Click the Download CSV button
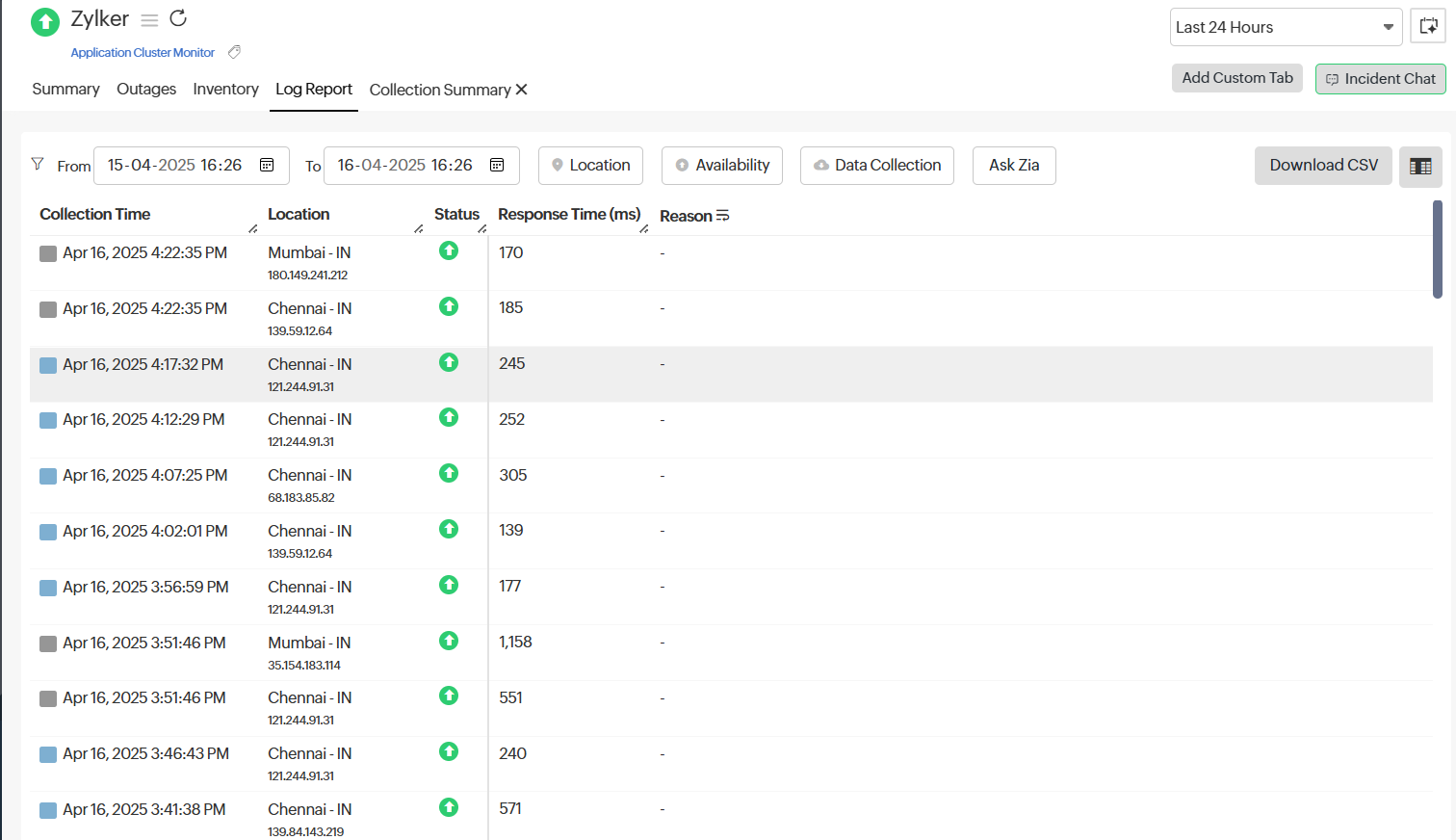 tap(1323, 166)
